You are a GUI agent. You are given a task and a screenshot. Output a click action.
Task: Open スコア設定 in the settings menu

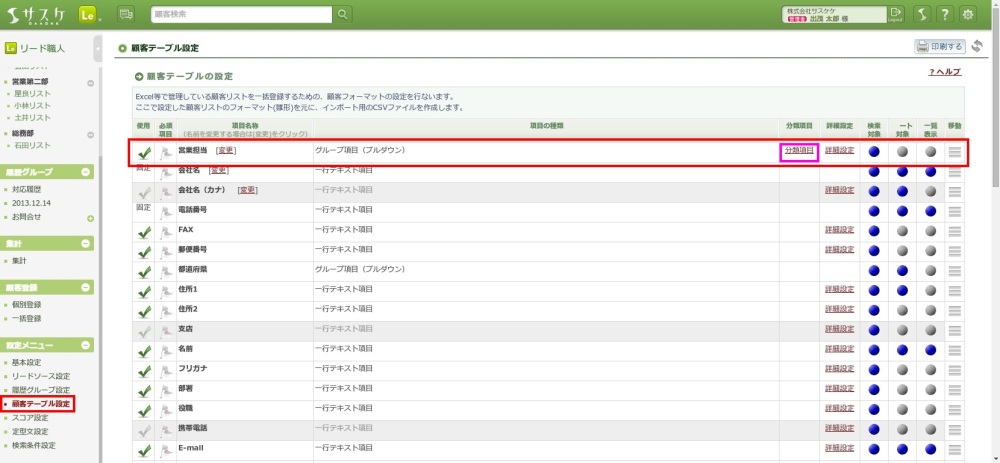(30, 417)
